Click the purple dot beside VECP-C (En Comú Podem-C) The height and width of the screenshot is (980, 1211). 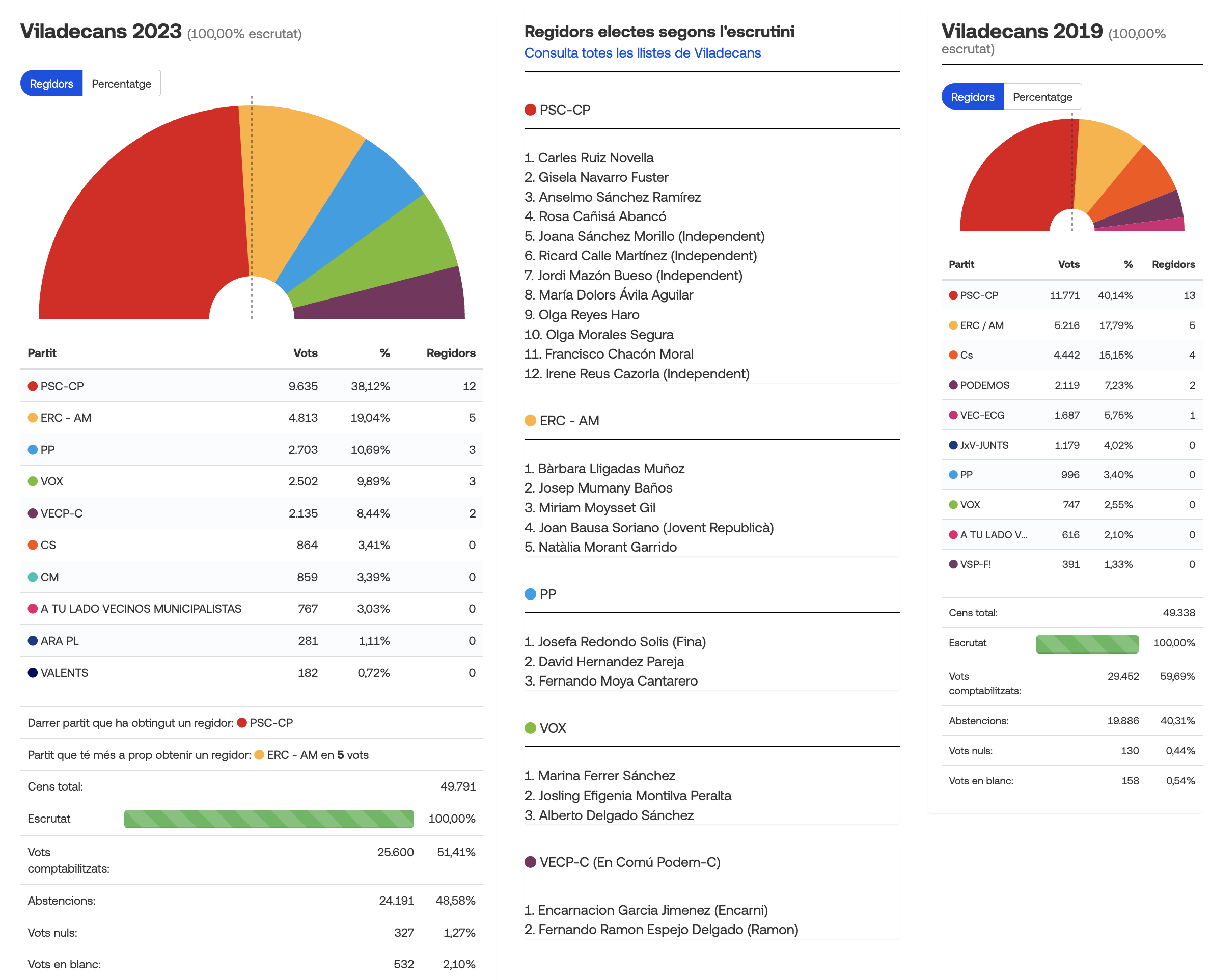tap(530, 862)
